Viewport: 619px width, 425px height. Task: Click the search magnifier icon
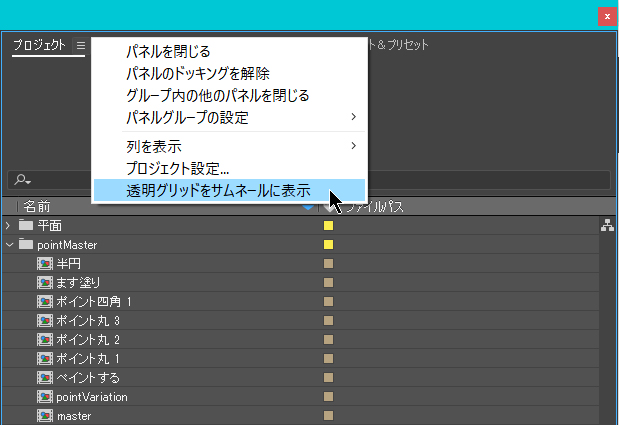click(x=20, y=180)
